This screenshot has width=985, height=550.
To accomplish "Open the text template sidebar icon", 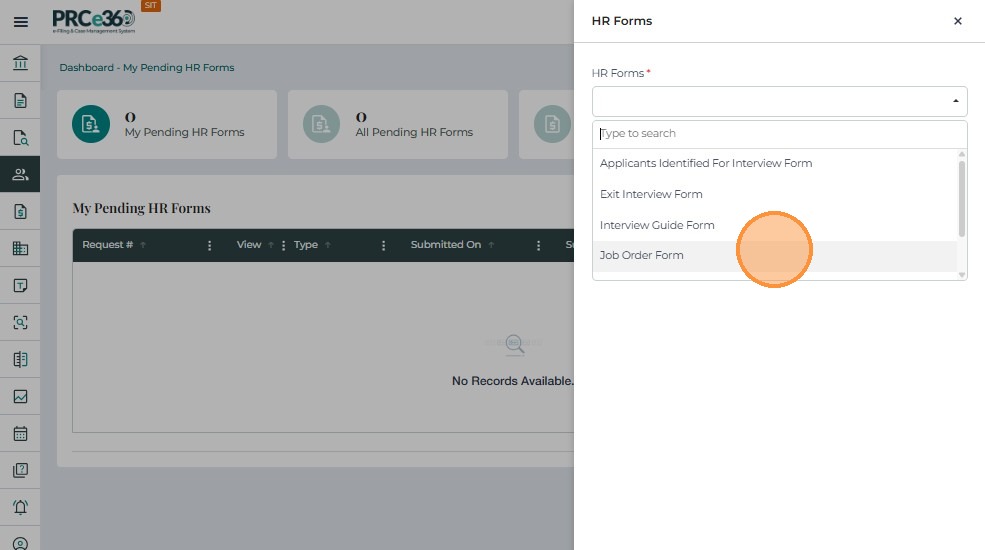I will click(x=20, y=286).
